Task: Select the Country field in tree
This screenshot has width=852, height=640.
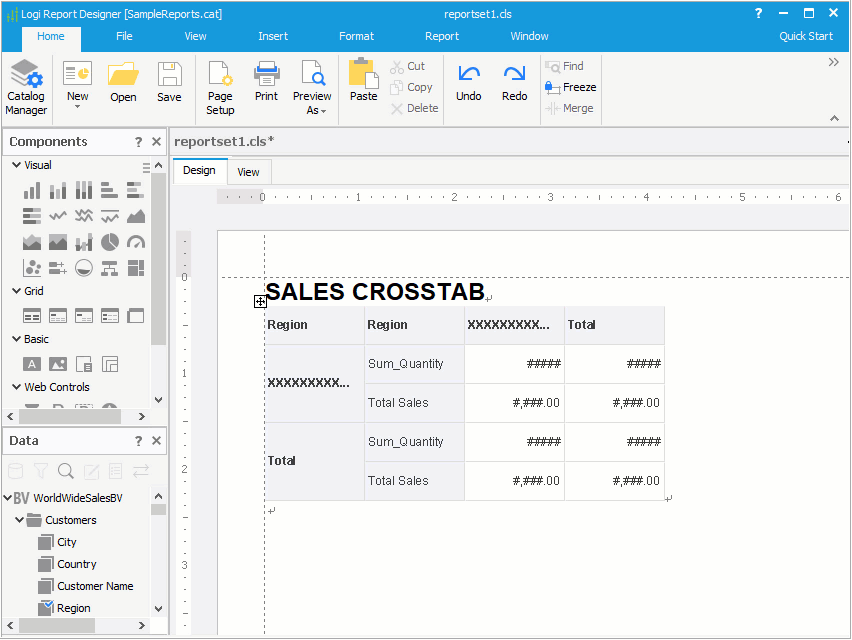Action: [76, 564]
